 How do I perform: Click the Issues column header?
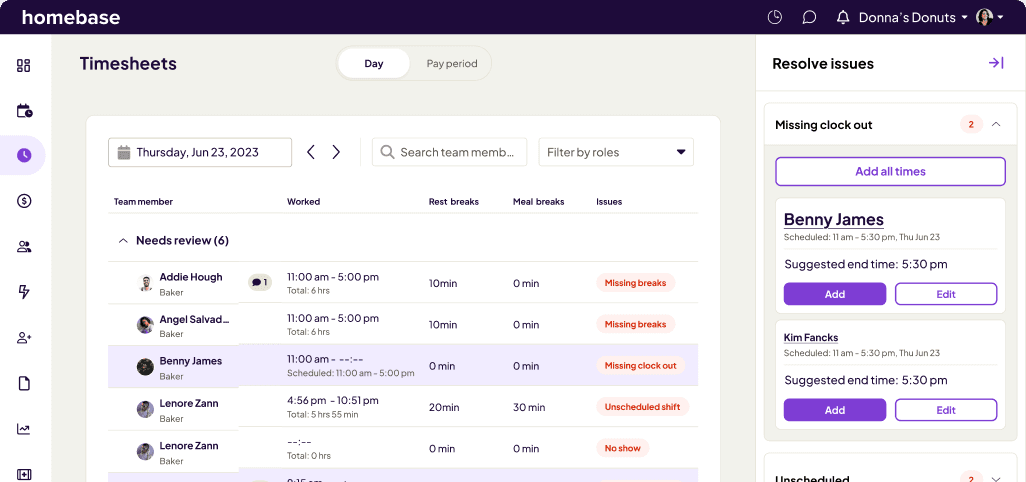[609, 201]
